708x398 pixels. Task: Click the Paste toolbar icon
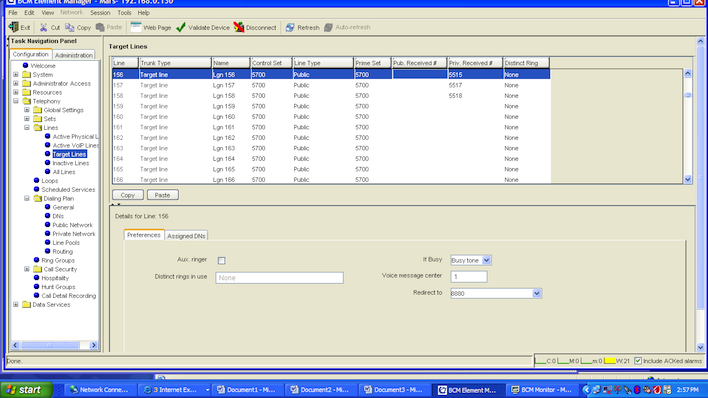click(100, 28)
